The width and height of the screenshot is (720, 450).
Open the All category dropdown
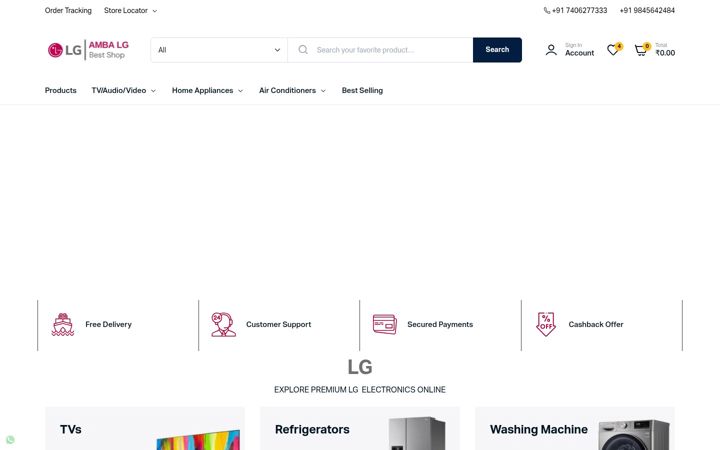tap(219, 50)
